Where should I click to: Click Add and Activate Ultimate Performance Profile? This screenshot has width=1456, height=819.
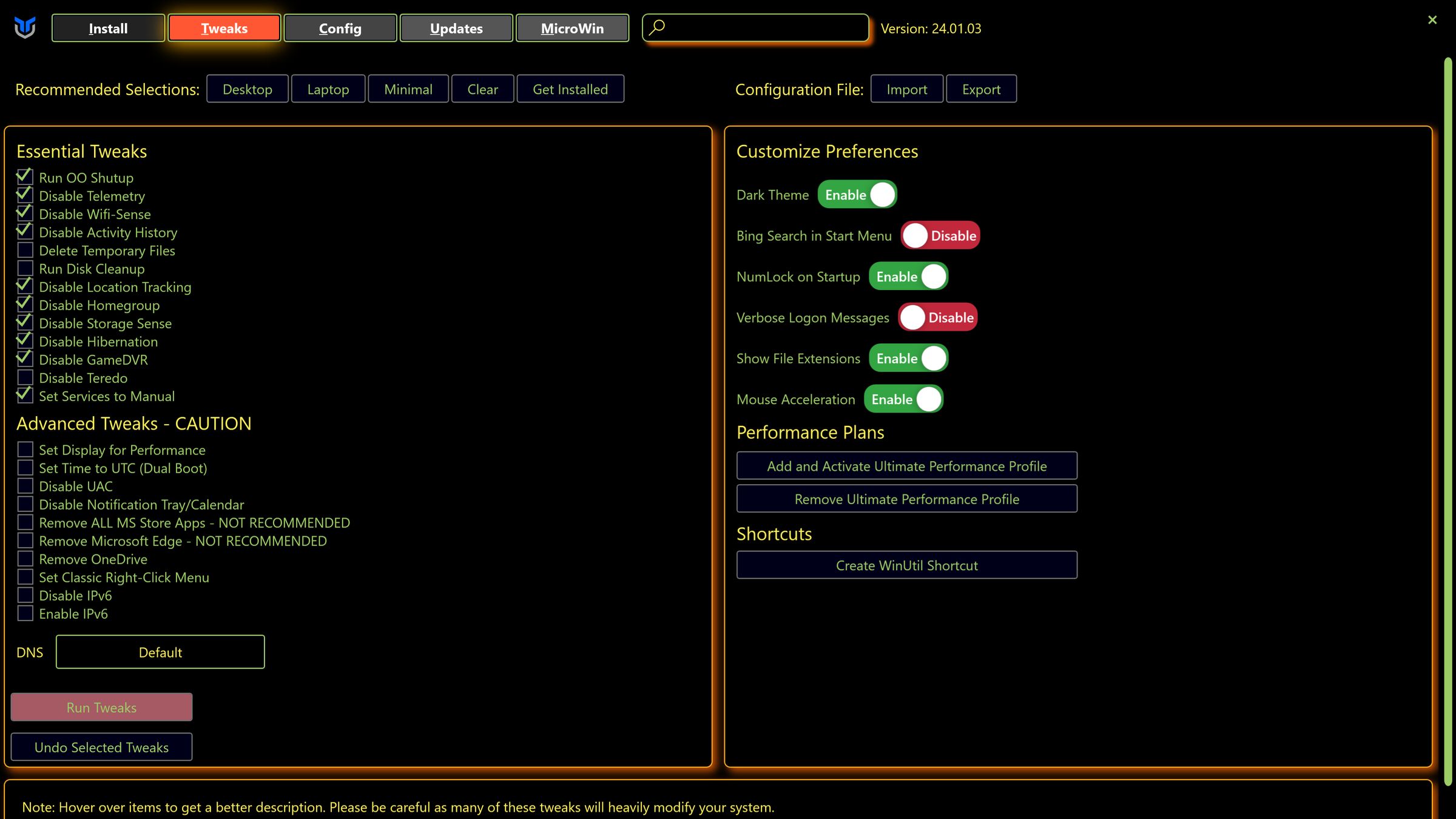pos(906,466)
